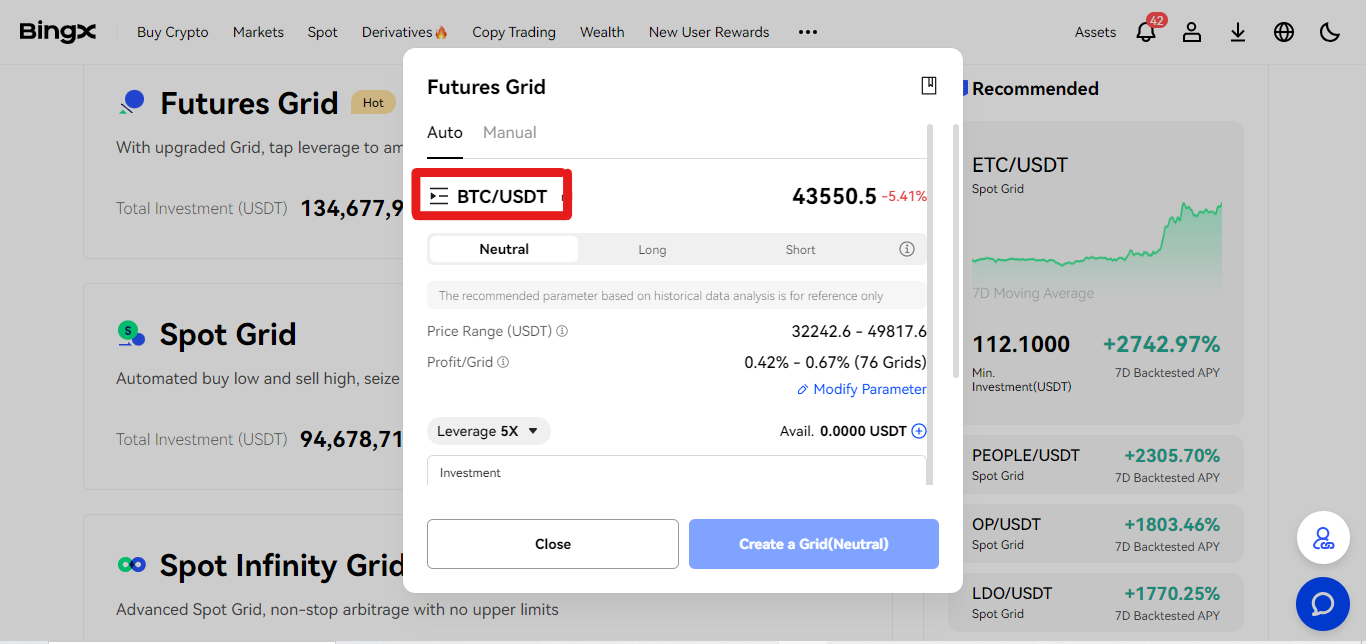Viewport: 1366px width, 644px height.
Task: Open New User Rewards
Action: 709,32
